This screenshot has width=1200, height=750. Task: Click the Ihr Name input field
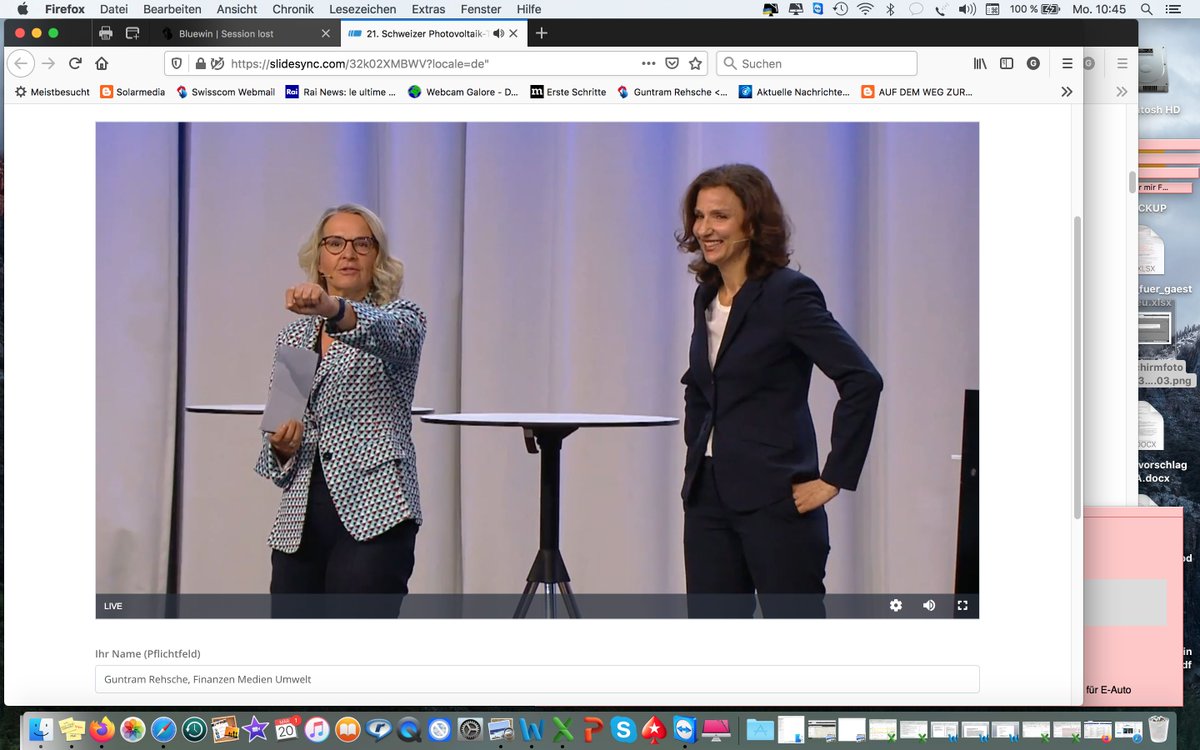(537, 679)
